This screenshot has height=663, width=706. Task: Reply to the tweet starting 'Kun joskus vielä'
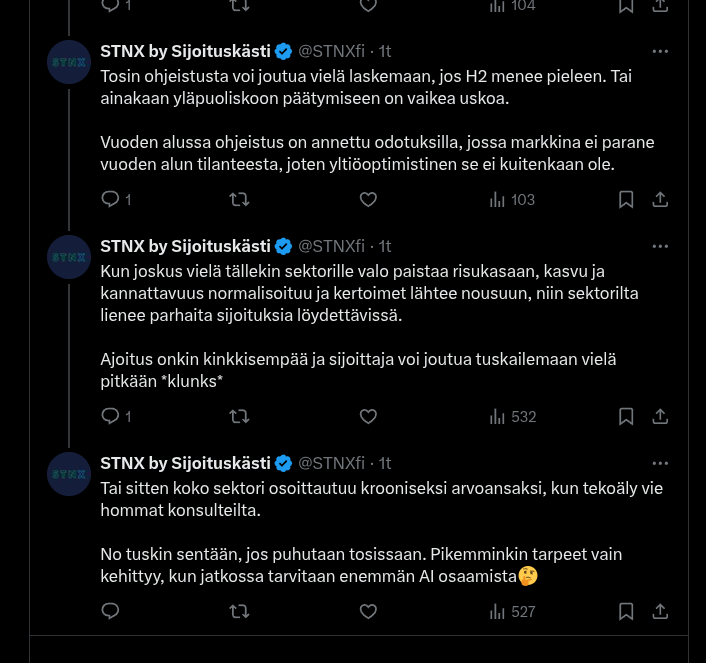111,416
